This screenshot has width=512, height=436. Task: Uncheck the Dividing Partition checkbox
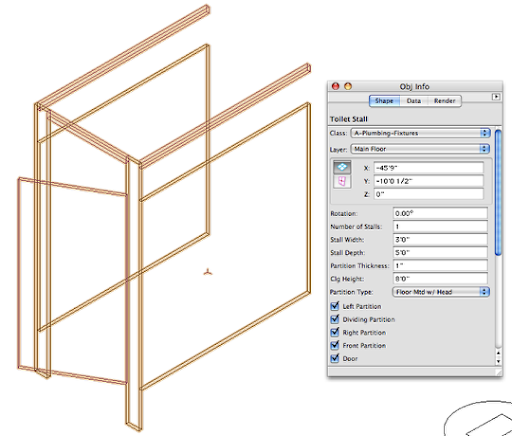tap(335, 319)
